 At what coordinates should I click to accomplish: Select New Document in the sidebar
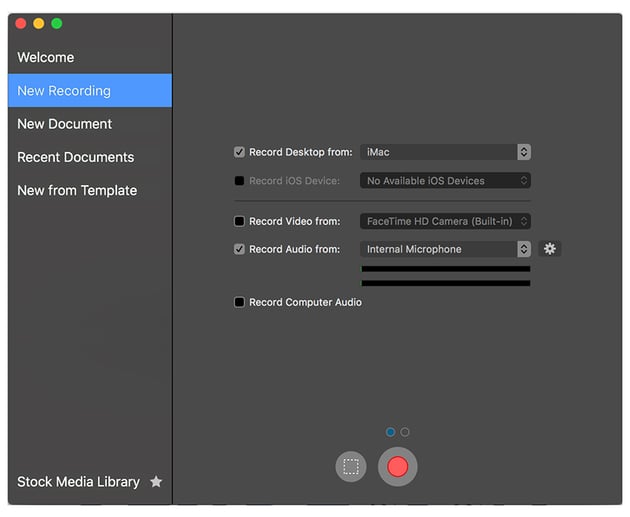[64, 124]
